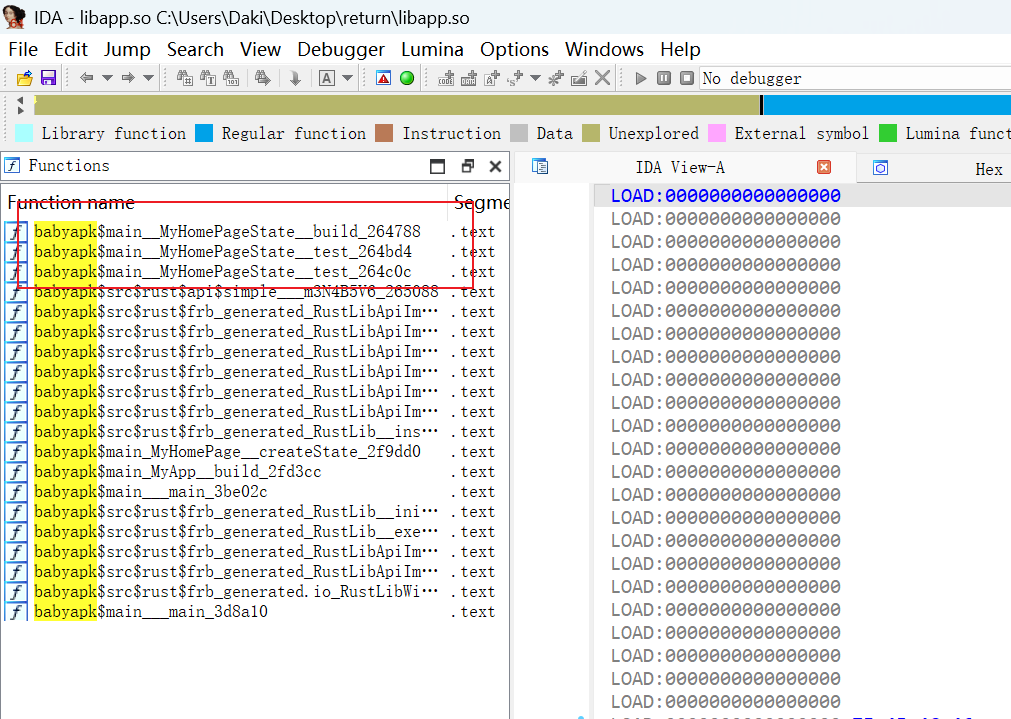
Task: Start the debugger with the play icon
Action: (641, 79)
